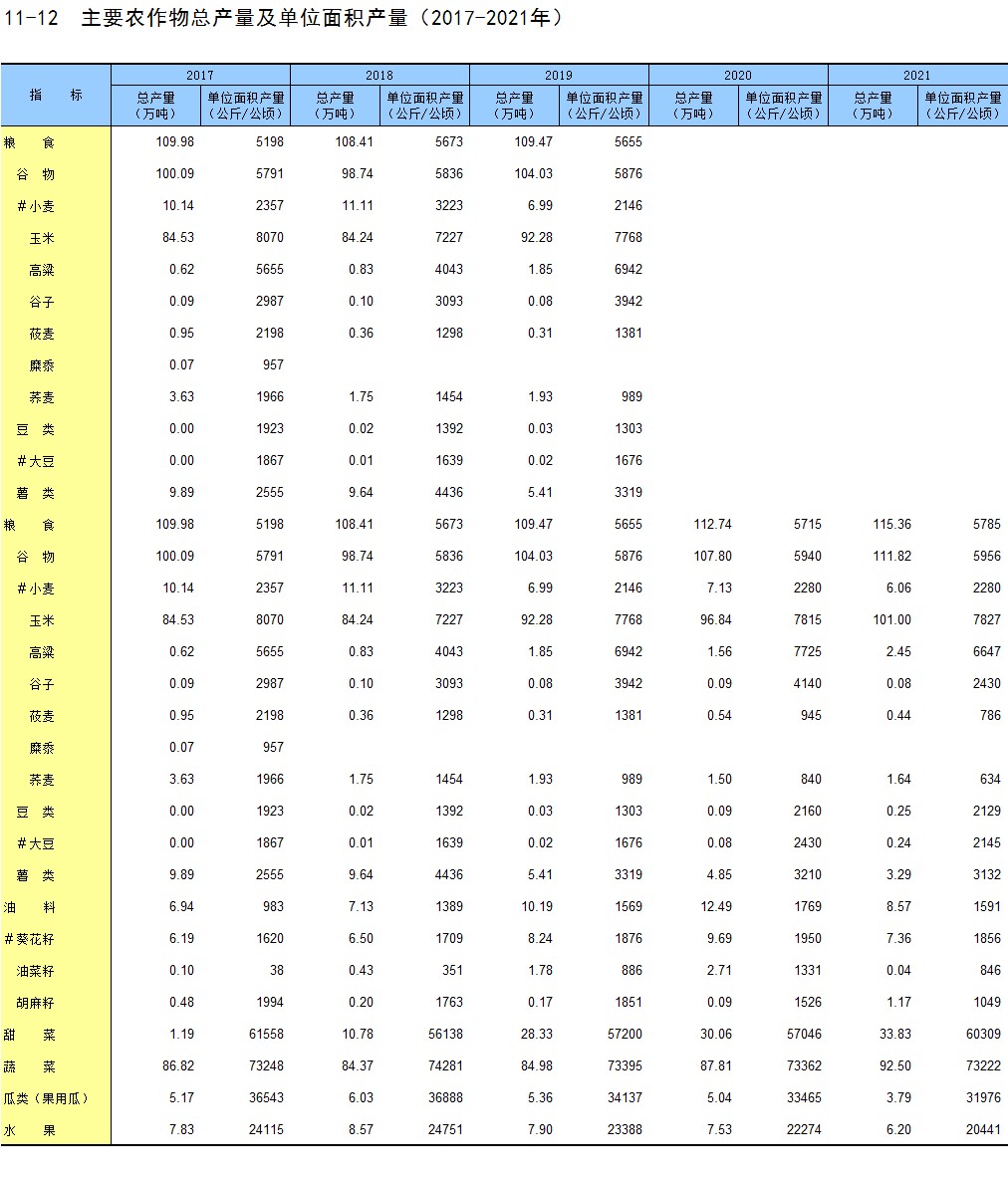Select the 蔬菜 row label
The height and width of the screenshot is (1178, 1008).
tap(30, 1066)
